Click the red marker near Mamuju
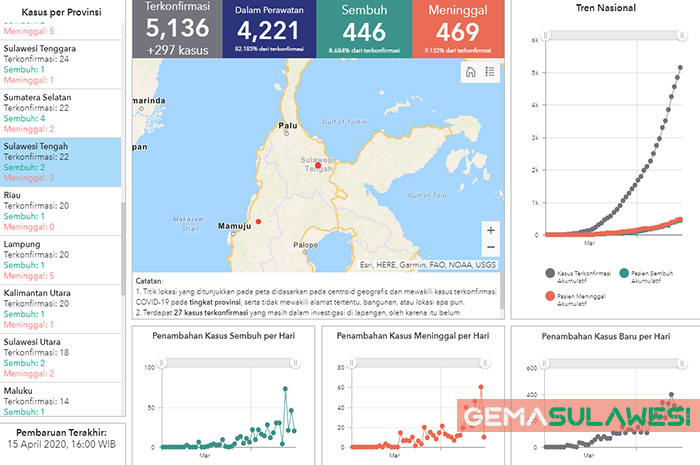This screenshot has width=700, height=465. [258, 222]
